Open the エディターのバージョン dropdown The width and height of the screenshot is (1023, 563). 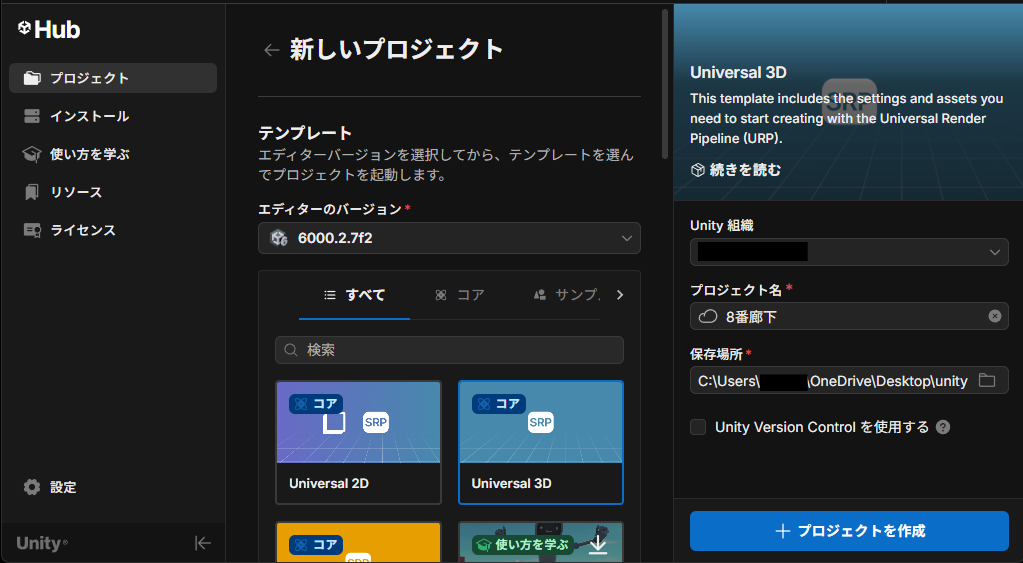coord(449,238)
